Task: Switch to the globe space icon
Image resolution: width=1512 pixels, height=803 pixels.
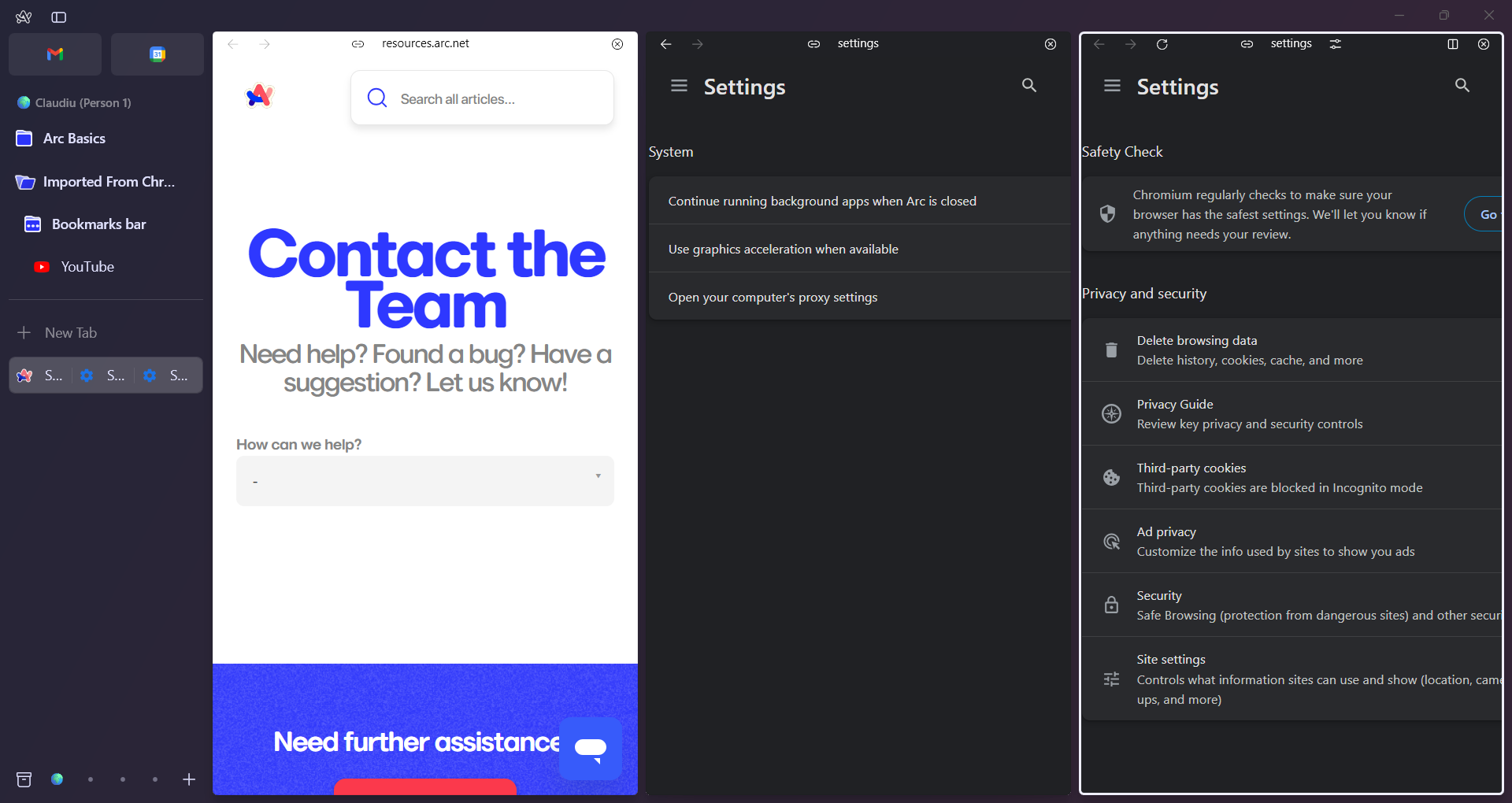Action: point(57,779)
